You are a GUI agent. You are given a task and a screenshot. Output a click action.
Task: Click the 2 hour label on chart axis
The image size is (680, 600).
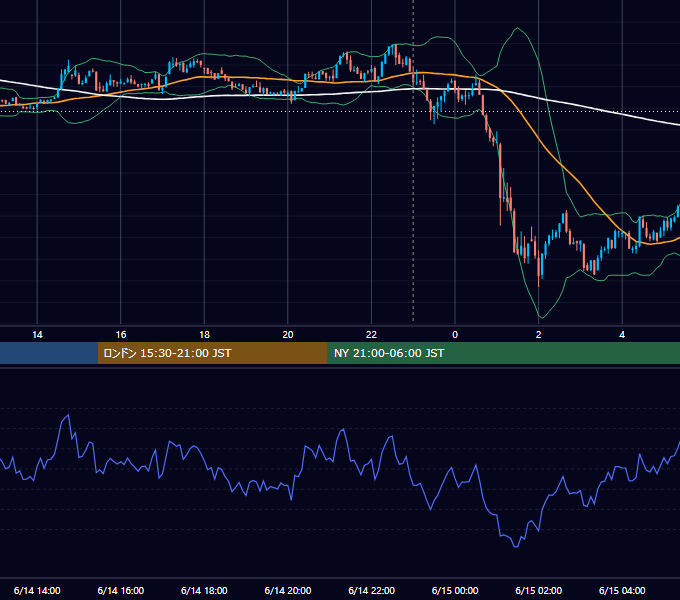click(x=539, y=335)
